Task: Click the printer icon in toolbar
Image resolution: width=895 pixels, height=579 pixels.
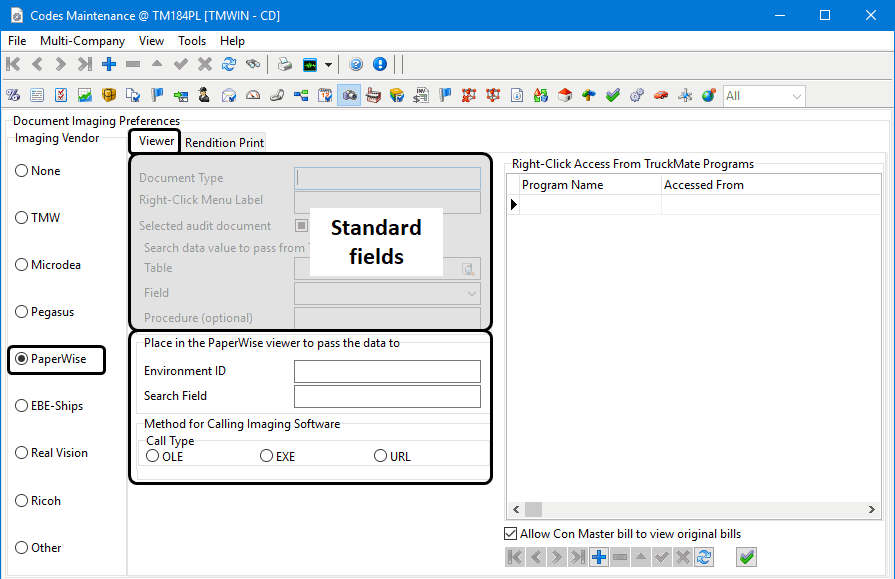Action: [x=285, y=64]
